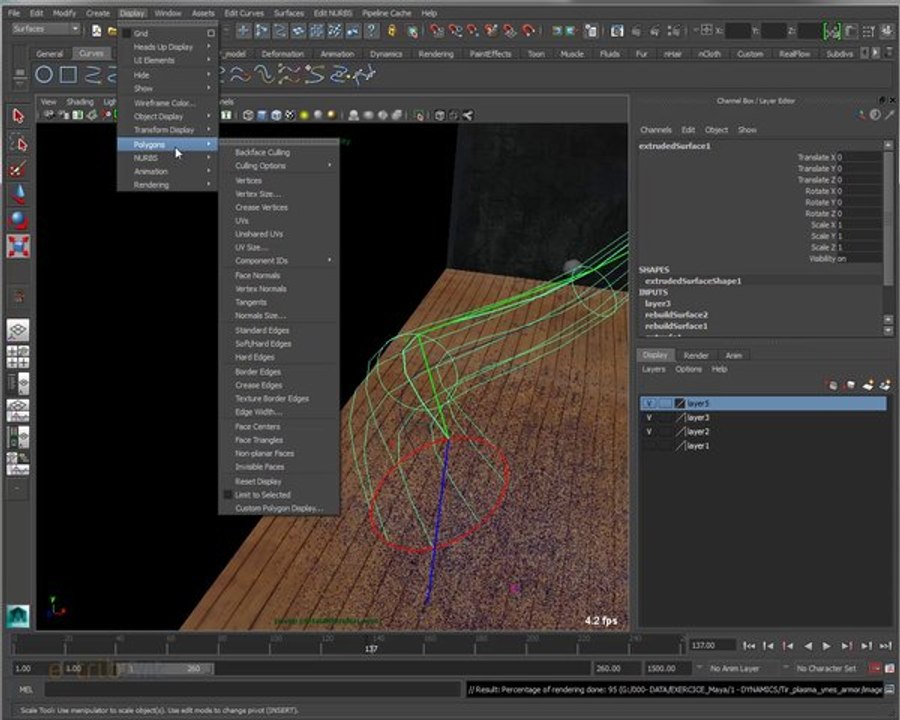Toggle visibility box of layer1

click(649, 446)
